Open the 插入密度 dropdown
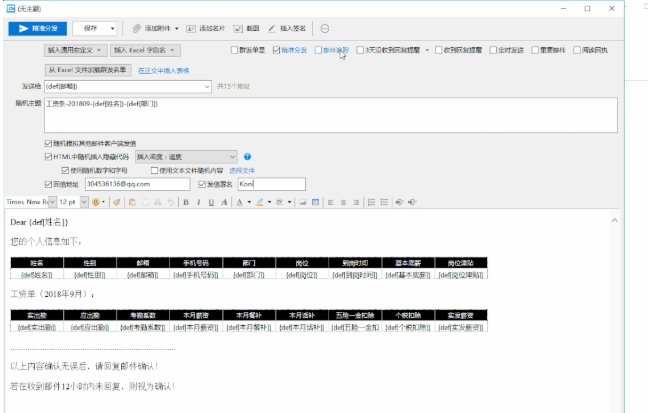Image resolution: width=648 pixels, height=413 pixels. [x=186, y=157]
